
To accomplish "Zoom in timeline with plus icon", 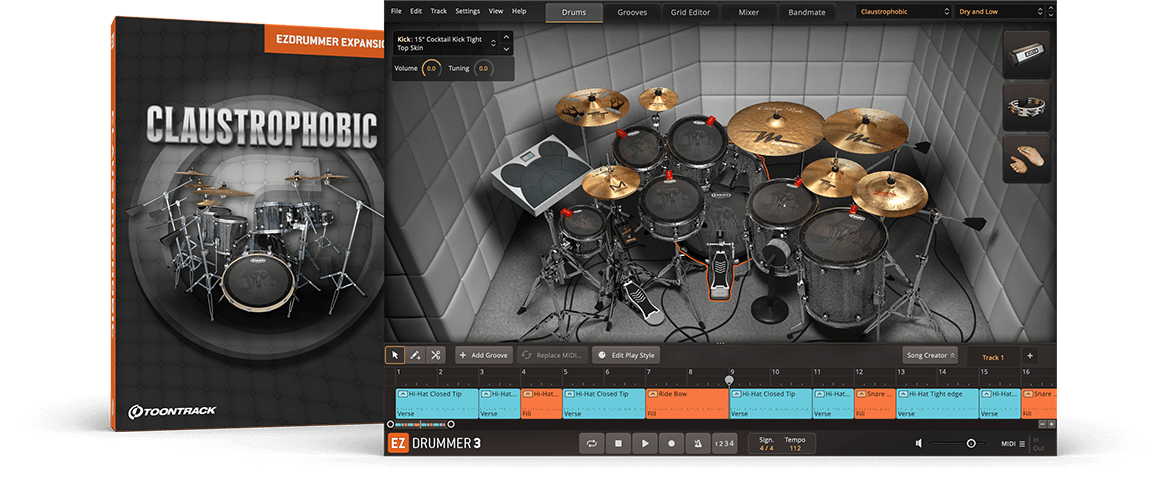I will pyautogui.click(x=1051, y=424).
